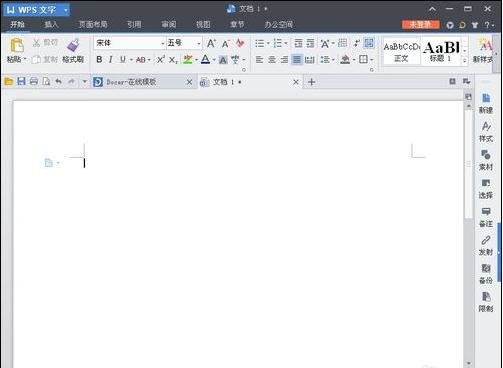Image resolution: width=503 pixels, height=368 pixels.
Task: Click the open folder icon in quick toolbar
Action: 9,81
